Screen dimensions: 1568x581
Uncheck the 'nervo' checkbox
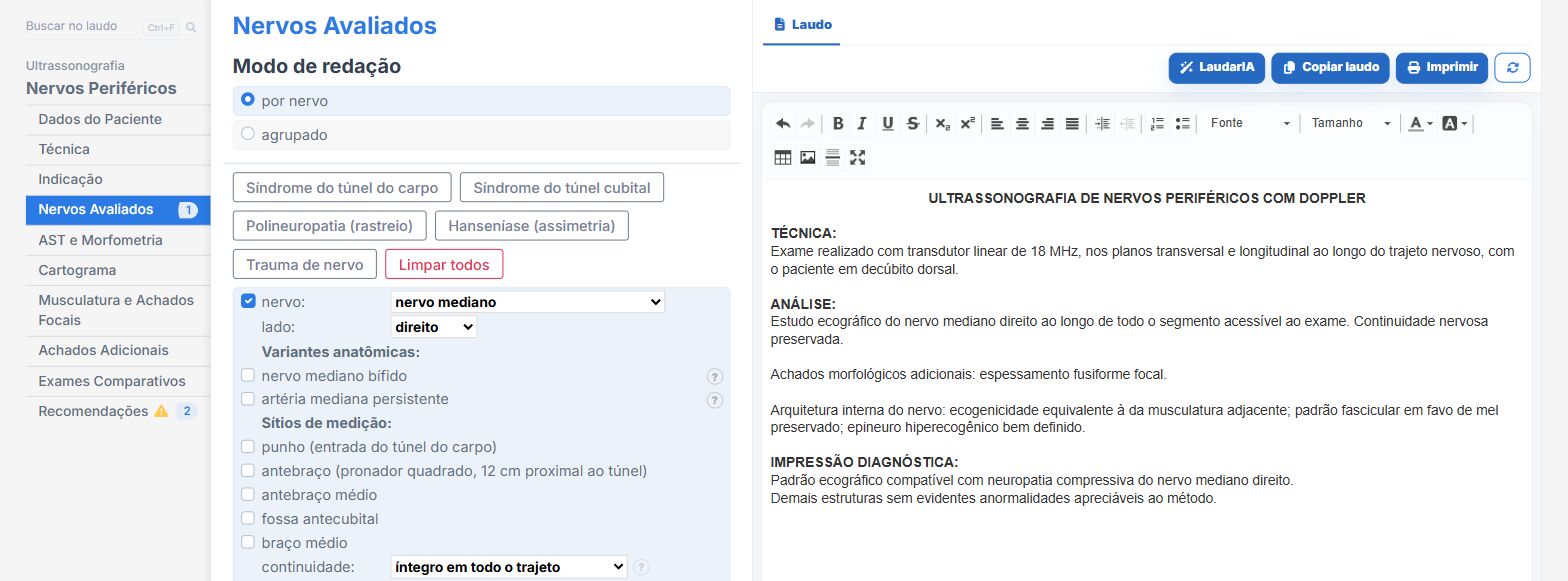pyautogui.click(x=248, y=301)
